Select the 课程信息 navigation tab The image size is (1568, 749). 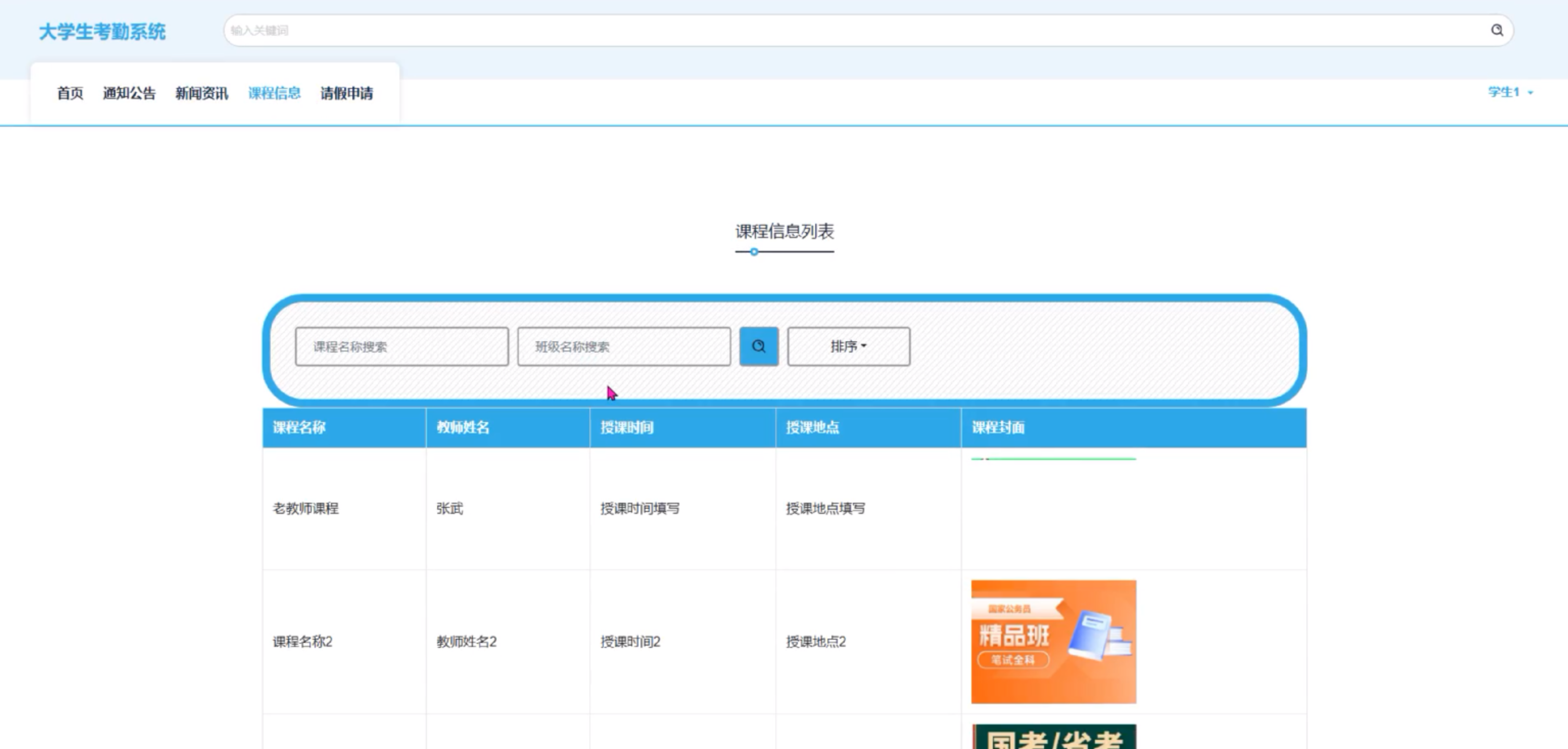(x=274, y=93)
